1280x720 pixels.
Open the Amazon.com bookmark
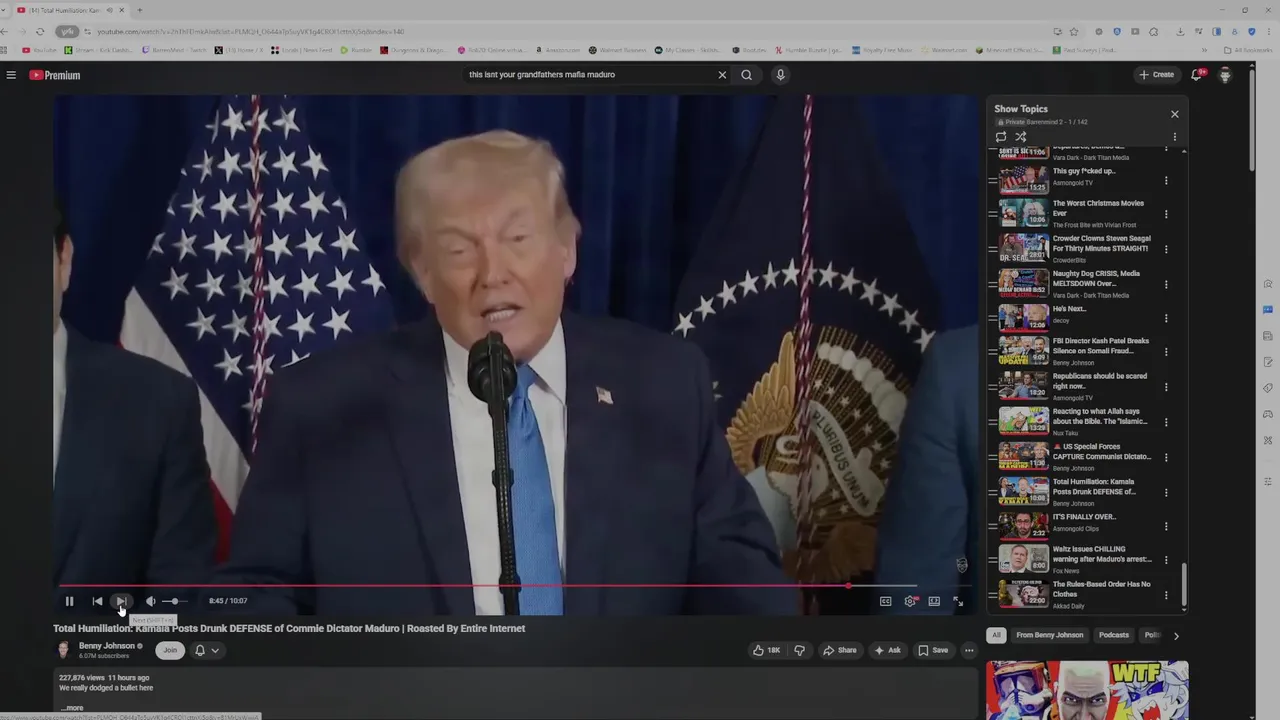(558, 50)
